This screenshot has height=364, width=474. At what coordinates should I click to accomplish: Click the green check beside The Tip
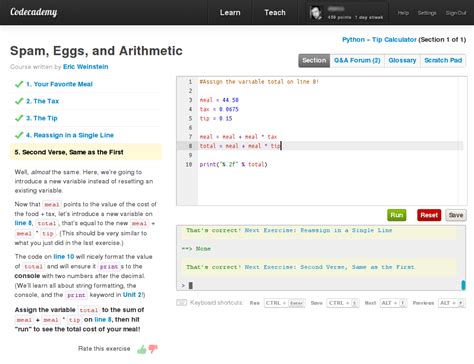click(19, 118)
